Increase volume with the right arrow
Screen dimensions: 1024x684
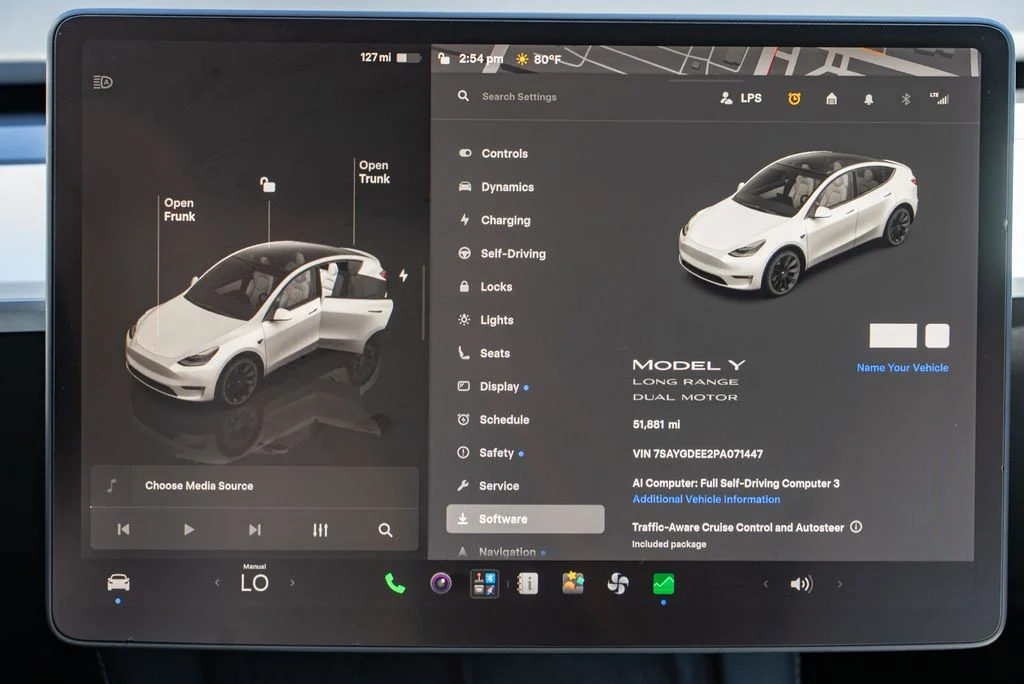[x=840, y=584]
